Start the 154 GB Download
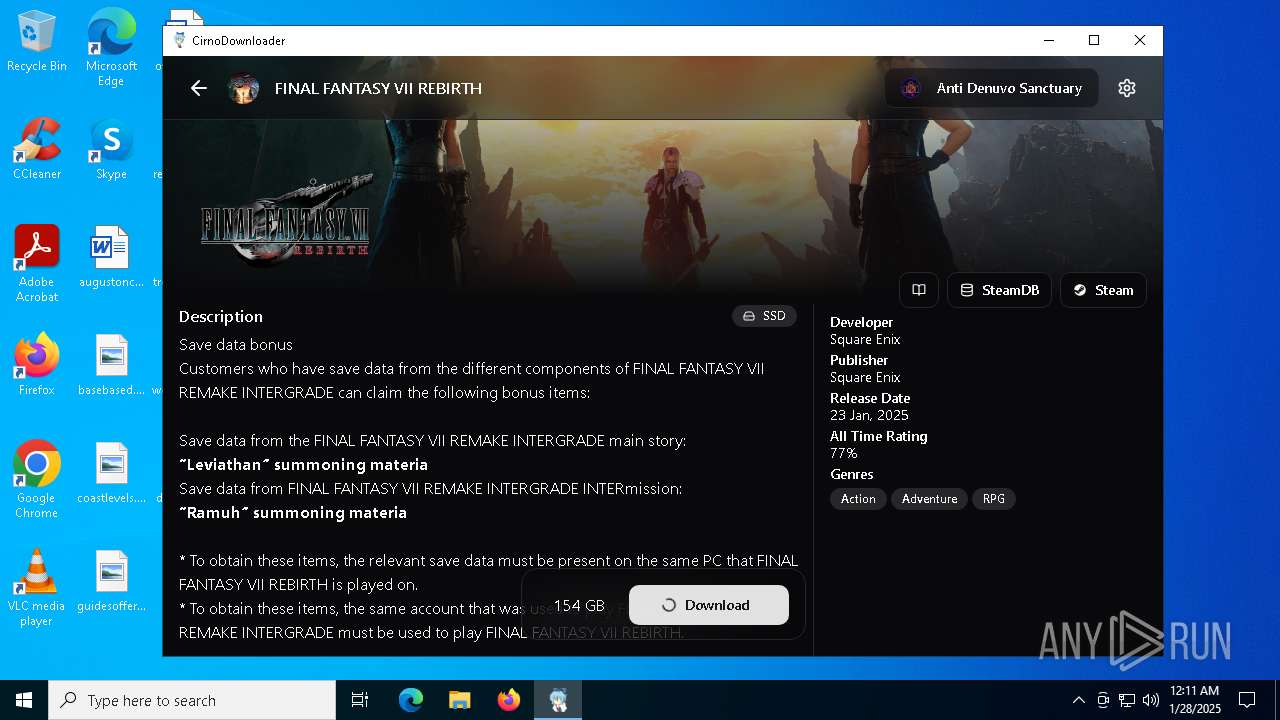This screenshot has height=720, width=1280. pyautogui.click(x=709, y=605)
